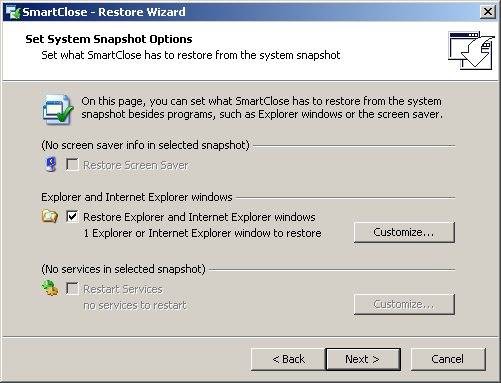This screenshot has height=383, width=501.
Task: Click the screen saver monitor icon
Action: 50,165
